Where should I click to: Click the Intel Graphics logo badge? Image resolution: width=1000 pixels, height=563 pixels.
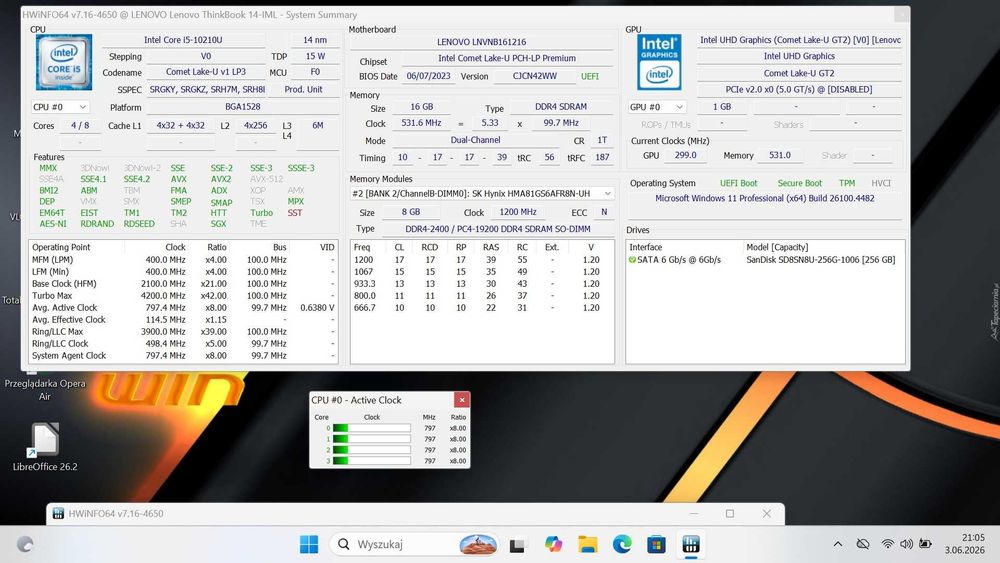coord(659,62)
